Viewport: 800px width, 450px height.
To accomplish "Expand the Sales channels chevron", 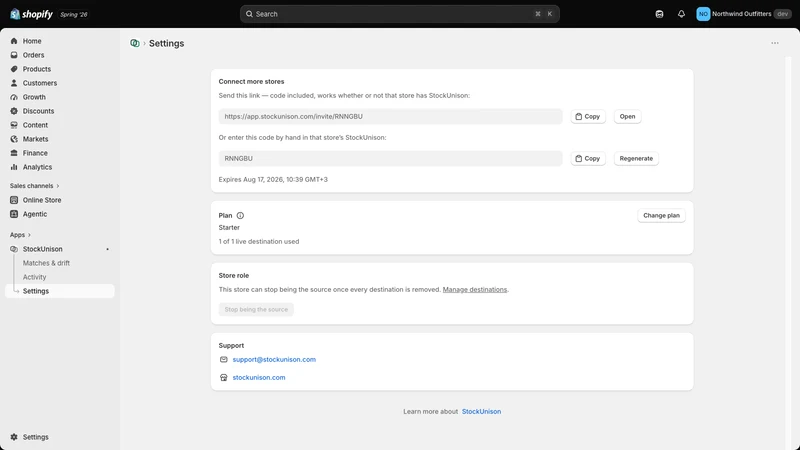I will [x=58, y=186].
